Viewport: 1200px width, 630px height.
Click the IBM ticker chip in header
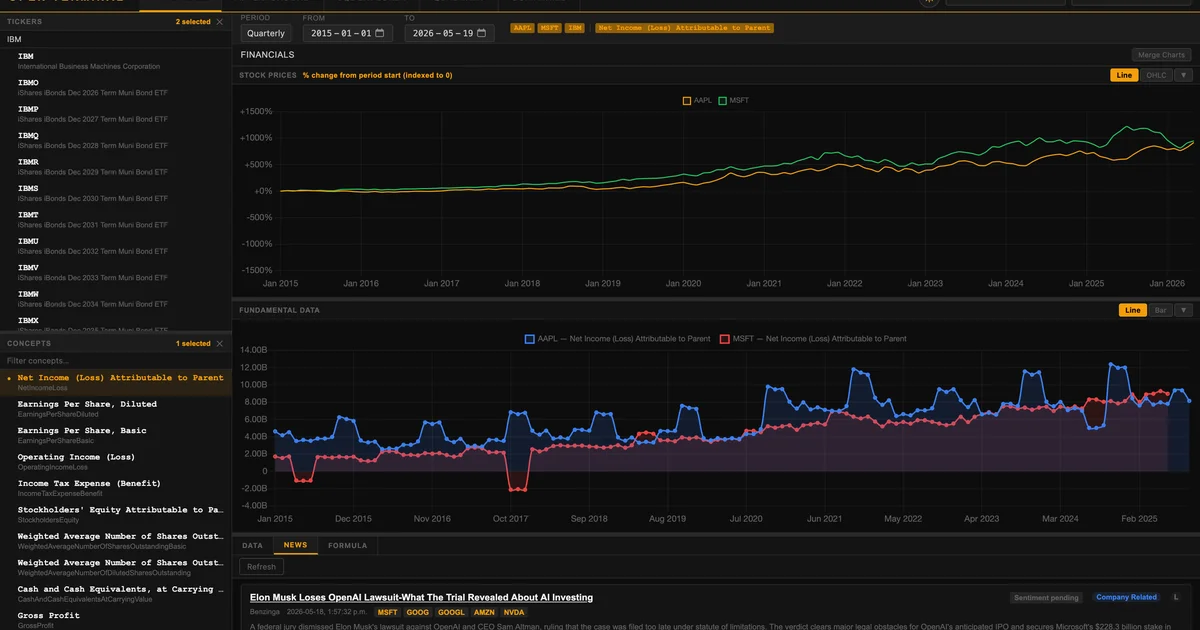coord(574,28)
